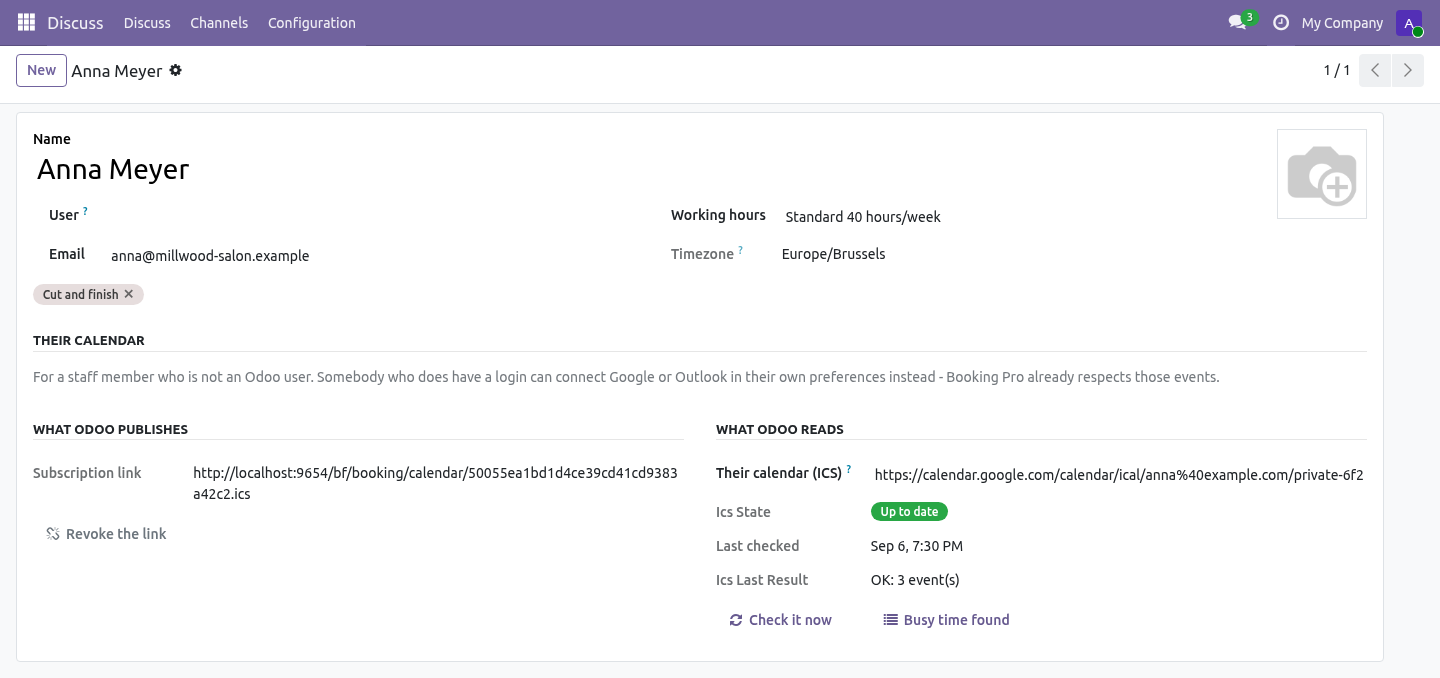Click the subscription link URL
Image resolution: width=1440 pixels, height=678 pixels.
(x=435, y=483)
